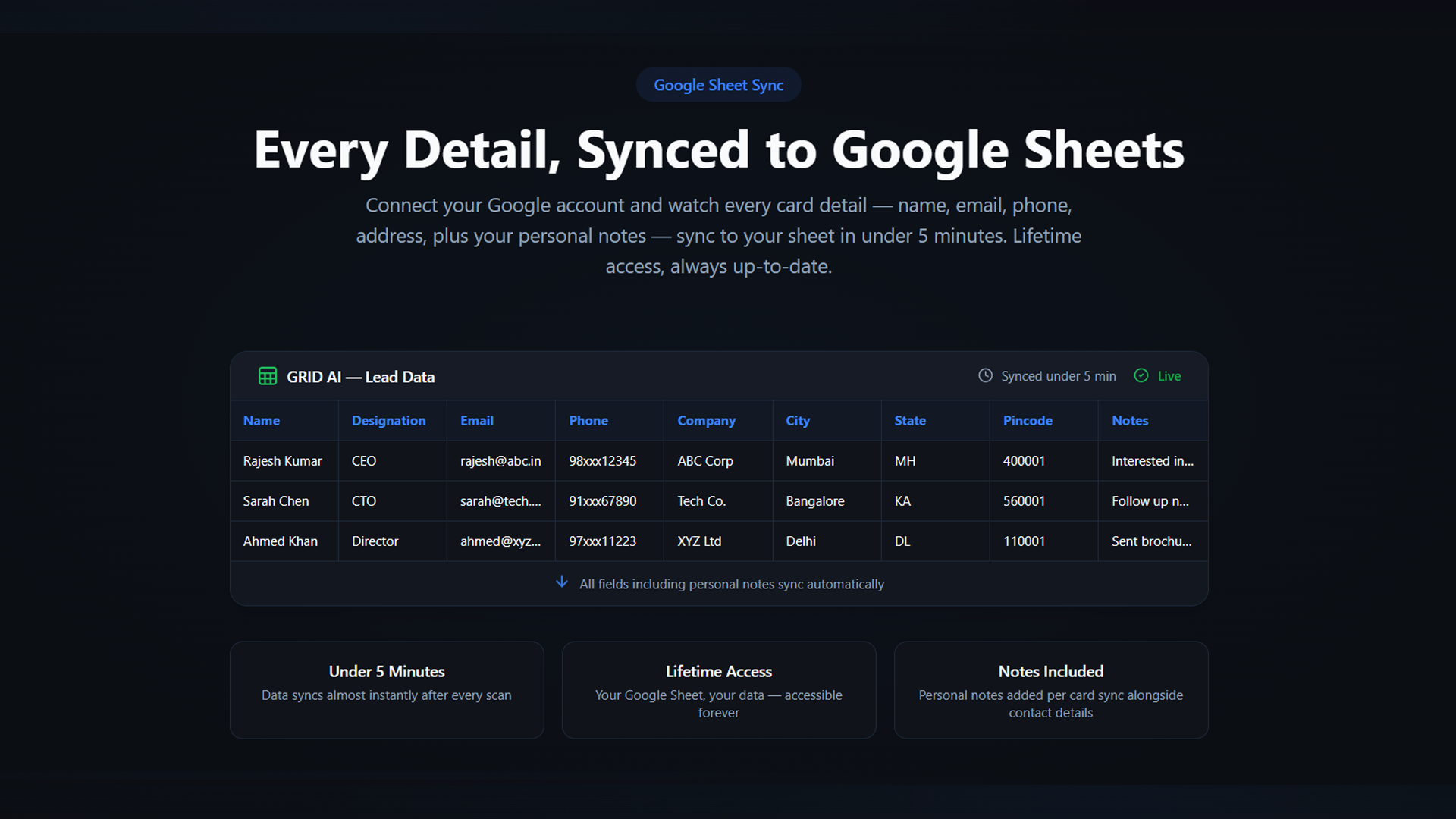Select the Designation column header
Viewport: 1456px width, 819px height.
pyautogui.click(x=388, y=421)
